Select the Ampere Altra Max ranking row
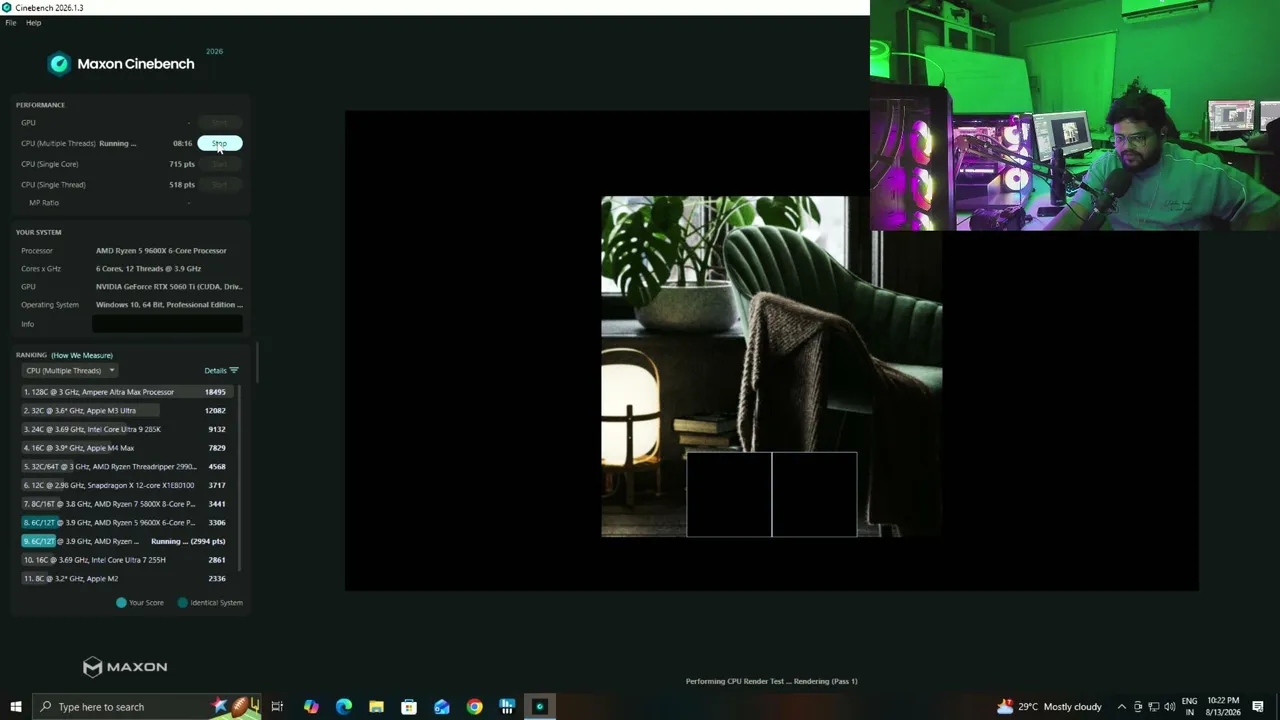The height and width of the screenshot is (720, 1280). pos(129,392)
